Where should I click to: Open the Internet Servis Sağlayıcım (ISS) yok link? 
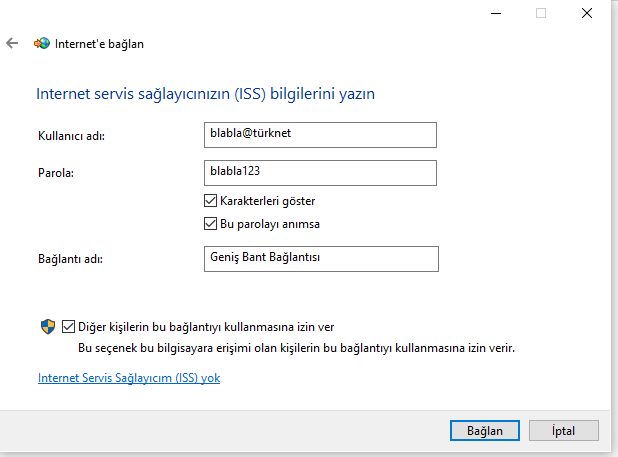[129, 378]
